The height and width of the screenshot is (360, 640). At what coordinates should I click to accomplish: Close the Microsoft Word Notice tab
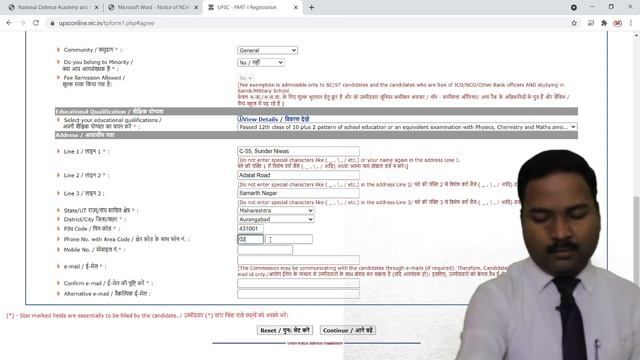click(x=196, y=7)
